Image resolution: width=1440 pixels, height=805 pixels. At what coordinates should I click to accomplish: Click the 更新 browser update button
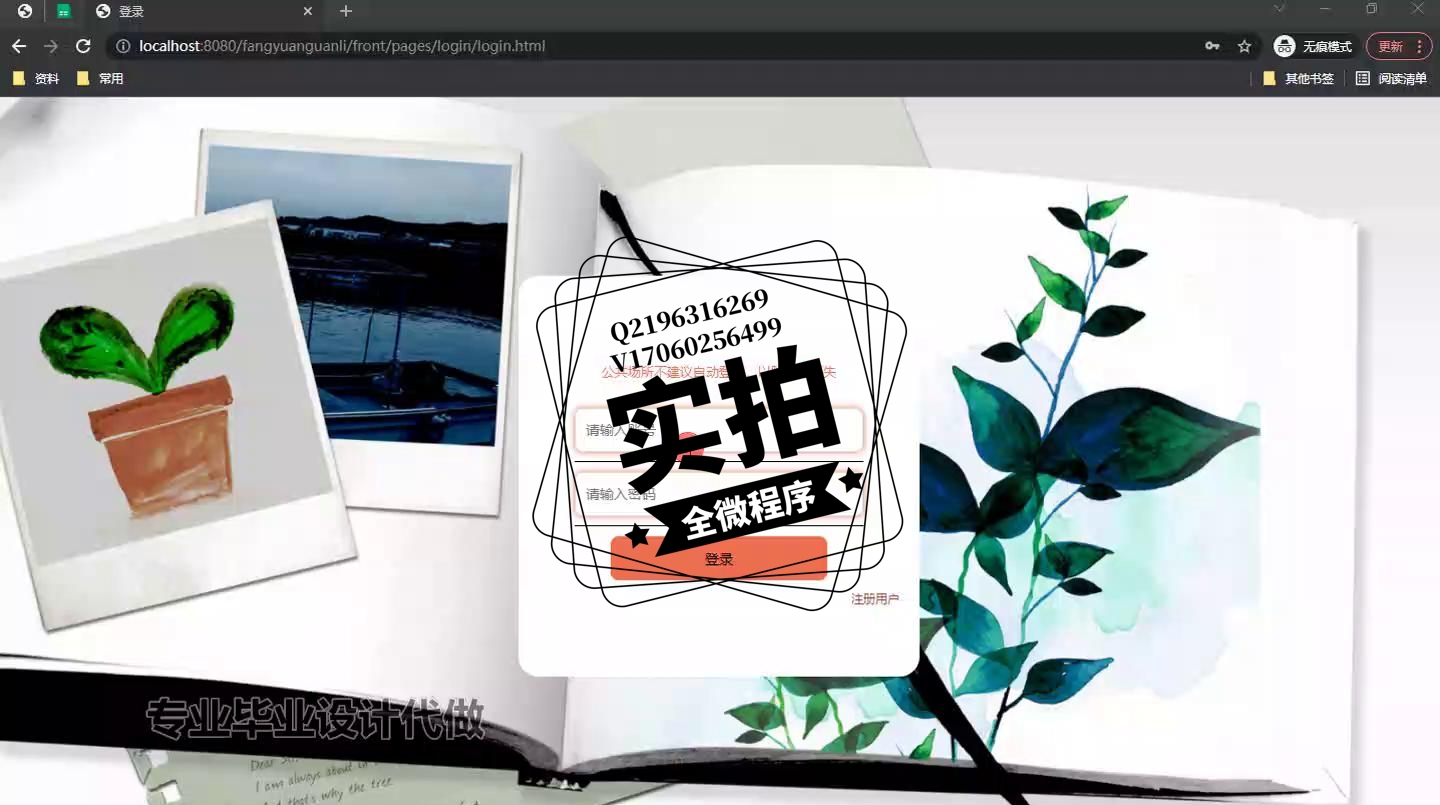pyautogui.click(x=1399, y=46)
